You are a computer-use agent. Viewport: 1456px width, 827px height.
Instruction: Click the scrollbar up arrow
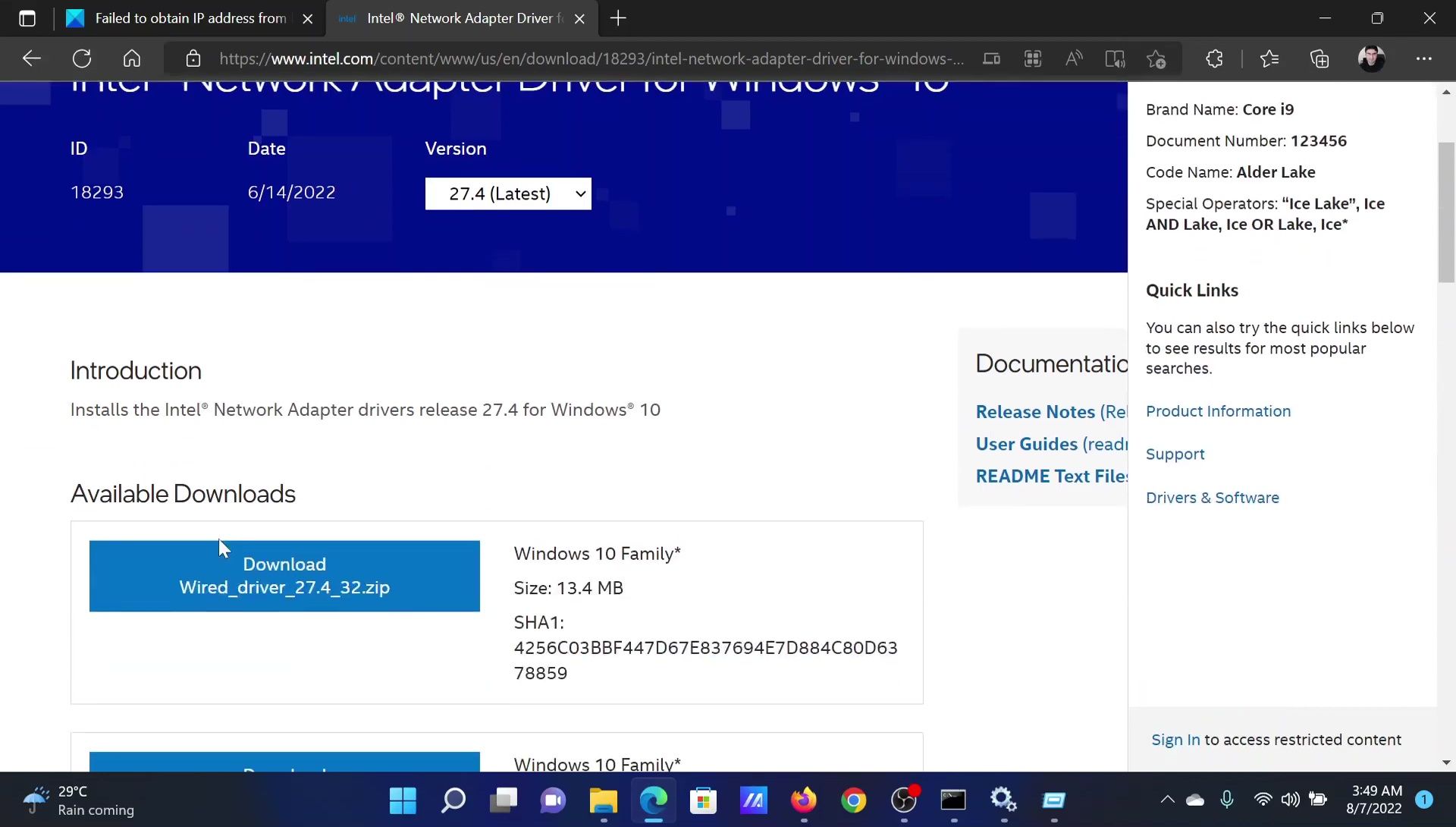click(1446, 92)
